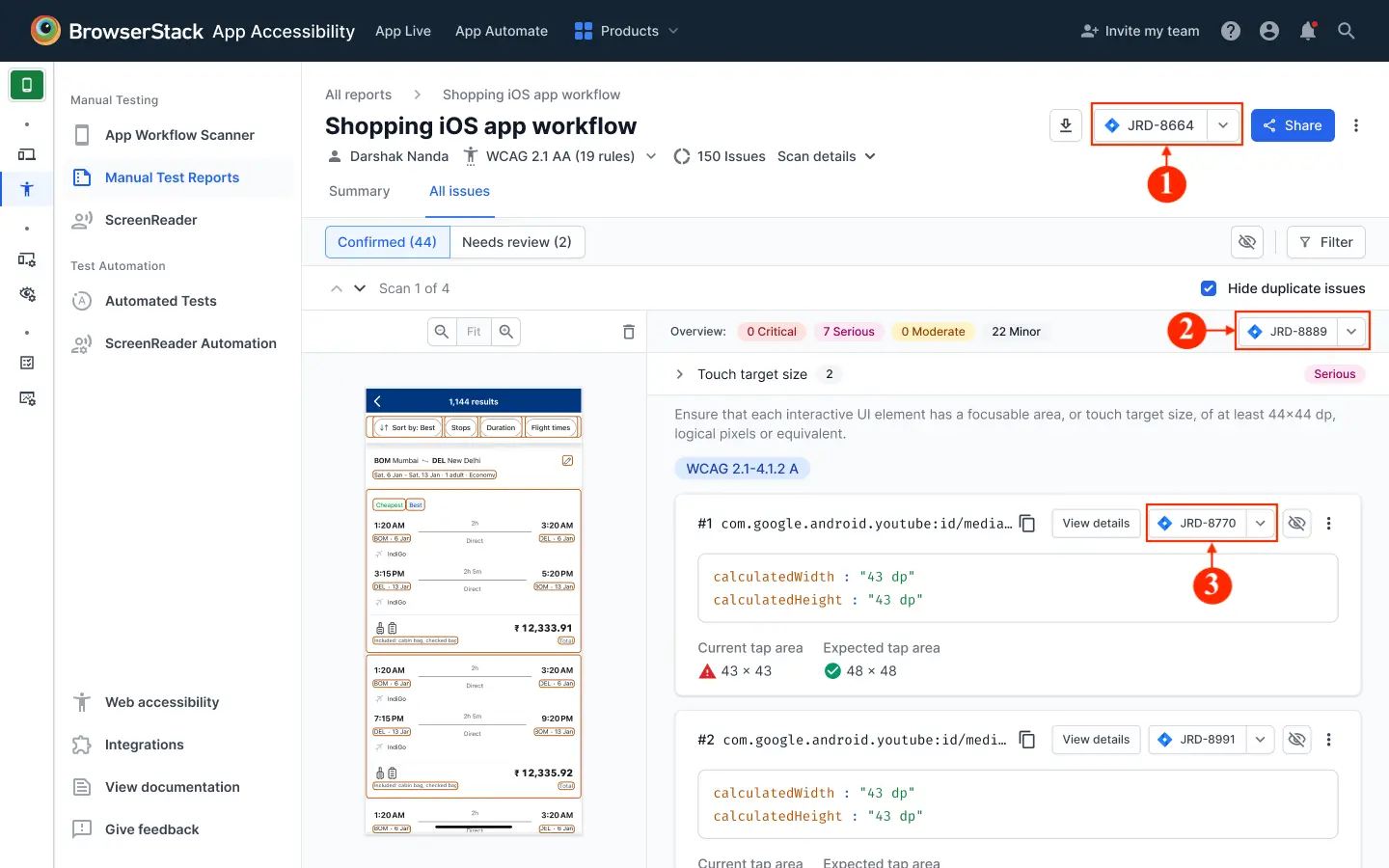This screenshot has width=1389, height=868.
Task: Uncheck the Hide duplicate issues checkbox
Action: pos(1209,288)
